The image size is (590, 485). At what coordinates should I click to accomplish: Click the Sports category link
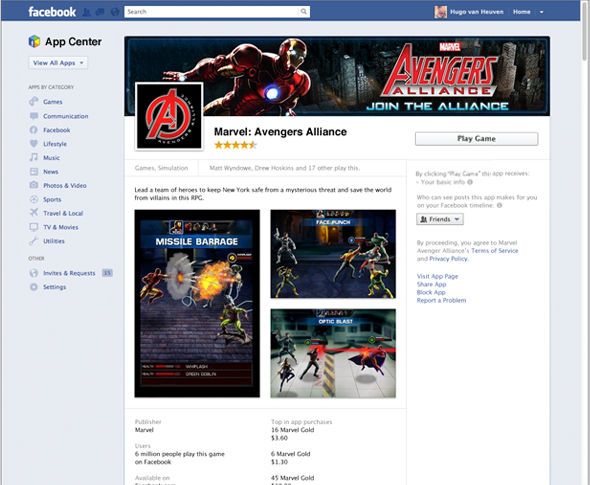52,199
